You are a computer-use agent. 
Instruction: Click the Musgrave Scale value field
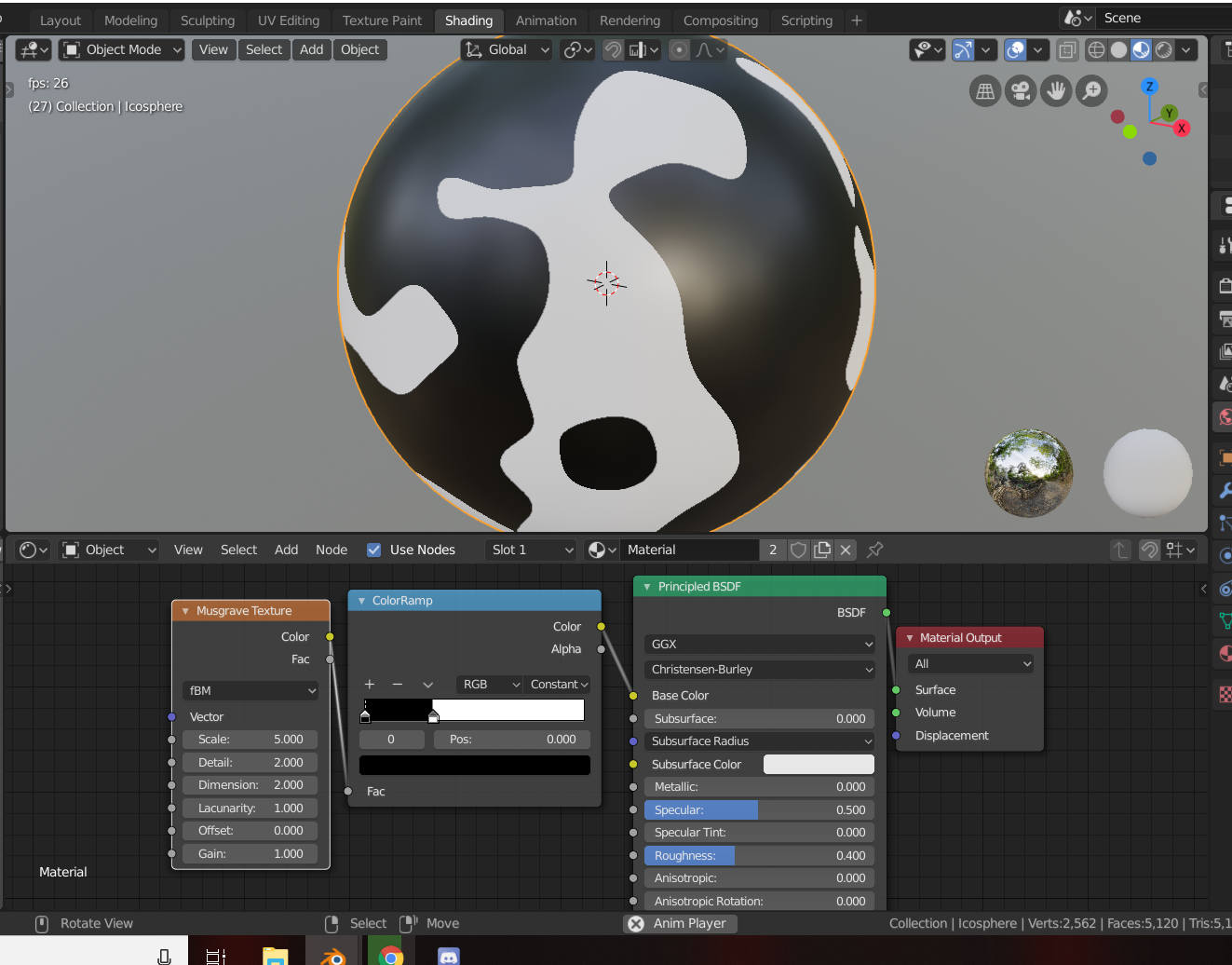click(250, 739)
